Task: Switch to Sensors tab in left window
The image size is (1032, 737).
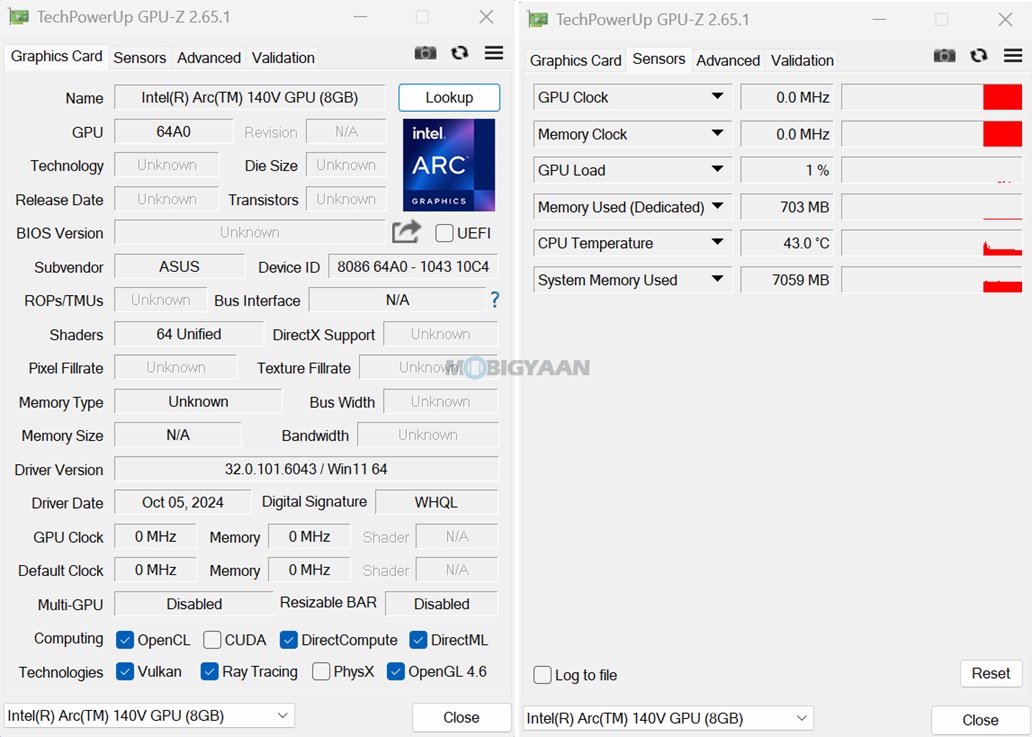Action: pos(140,58)
